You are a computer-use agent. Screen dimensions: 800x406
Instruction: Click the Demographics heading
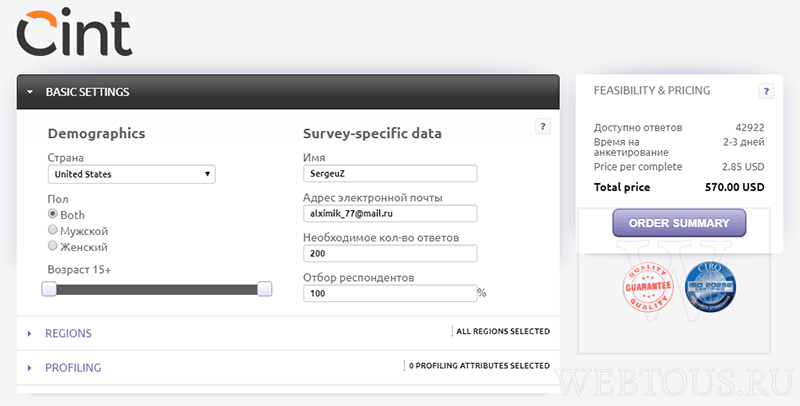click(x=96, y=134)
